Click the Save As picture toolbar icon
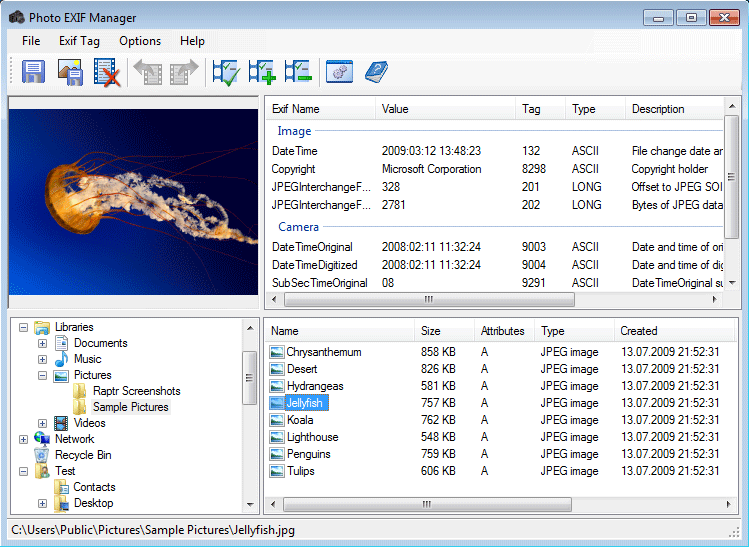Viewport: 749px width, 547px height. click(x=70, y=72)
